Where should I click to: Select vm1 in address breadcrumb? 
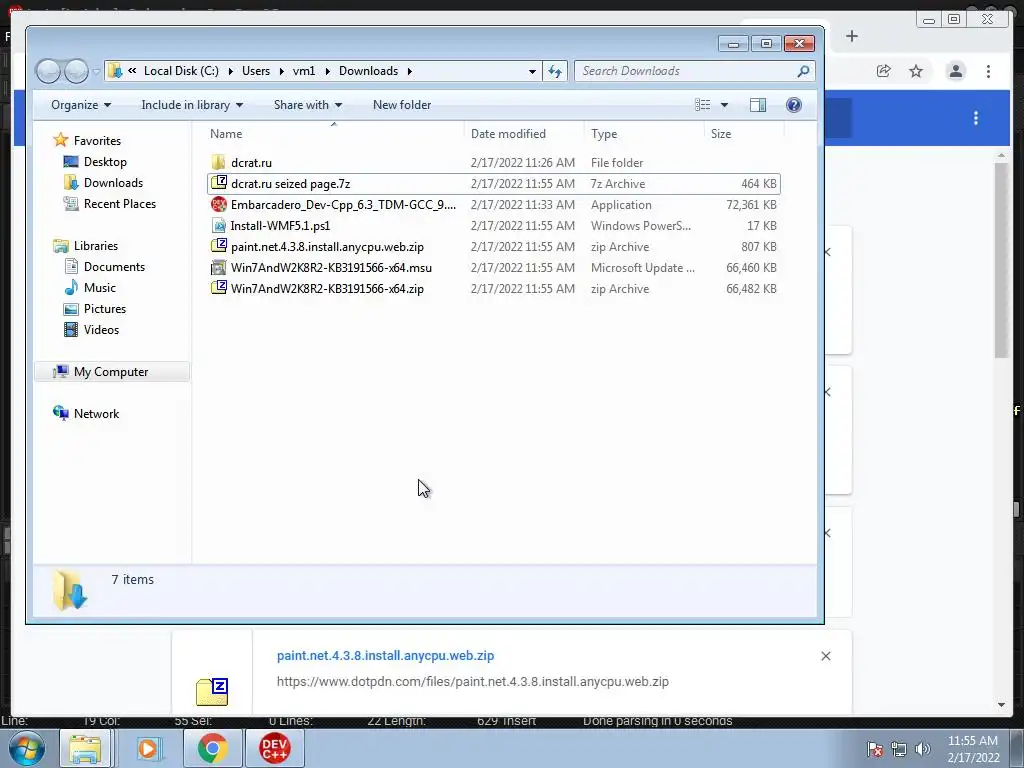(304, 71)
